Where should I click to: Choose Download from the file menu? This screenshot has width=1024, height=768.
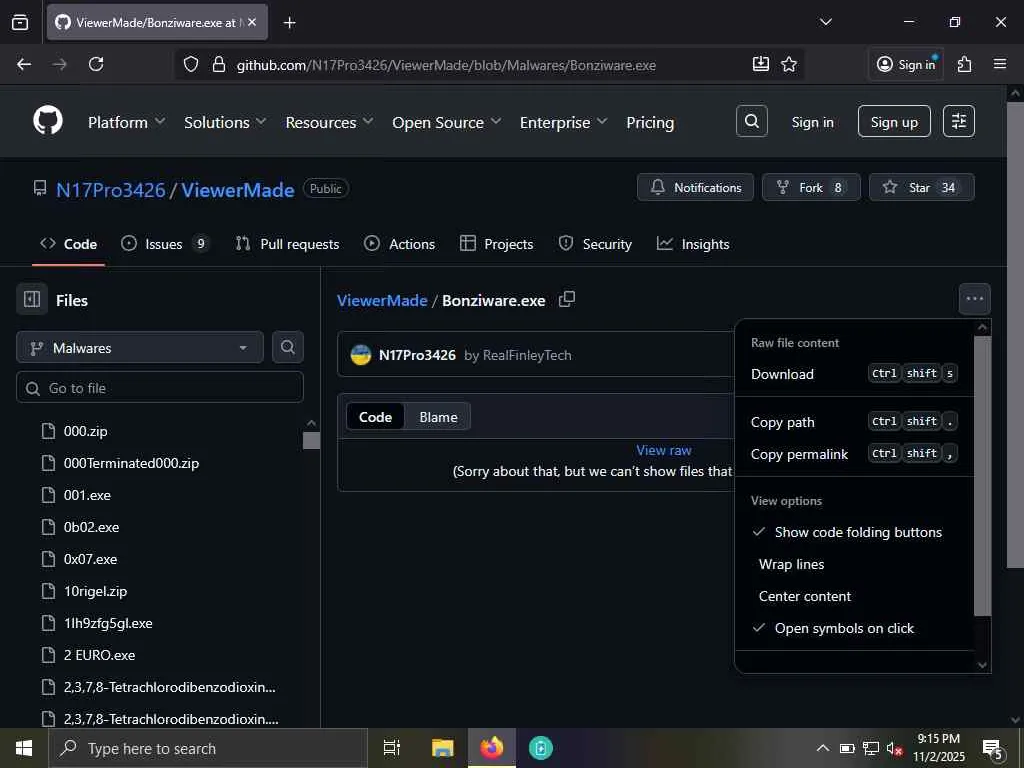tap(854, 374)
